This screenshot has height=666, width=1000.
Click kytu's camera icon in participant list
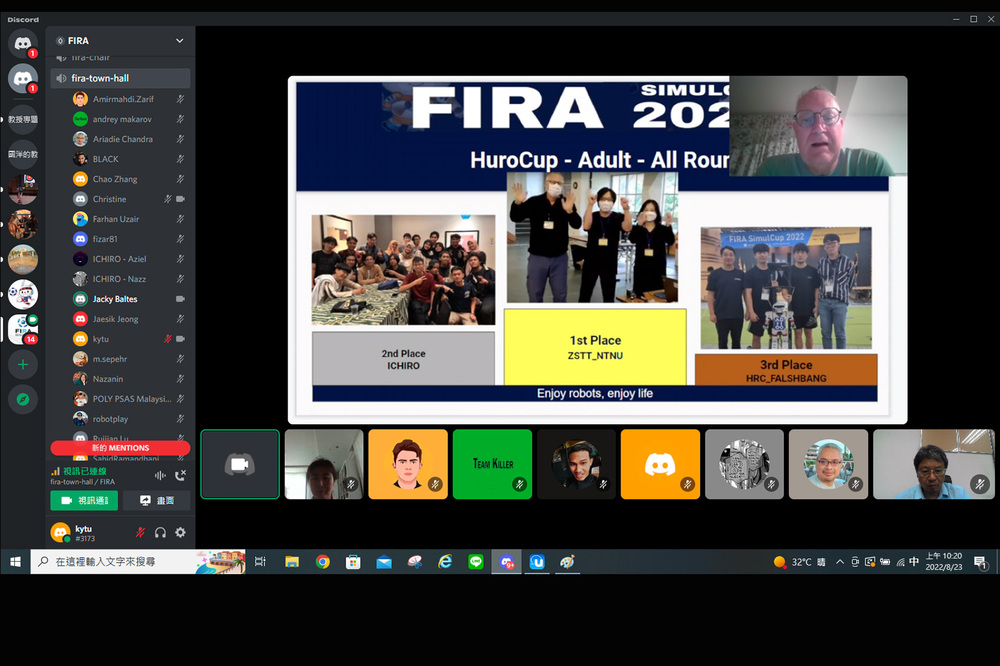pos(180,339)
